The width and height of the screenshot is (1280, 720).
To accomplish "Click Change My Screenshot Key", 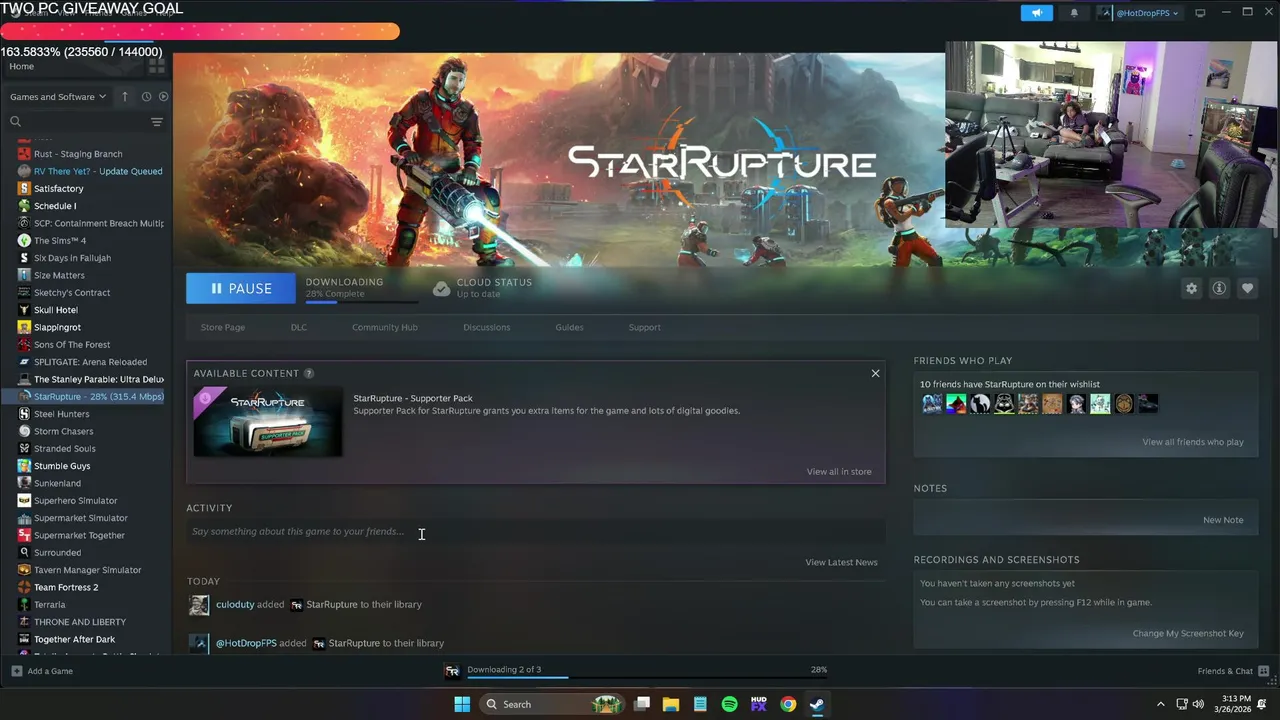I will (1188, 633).
